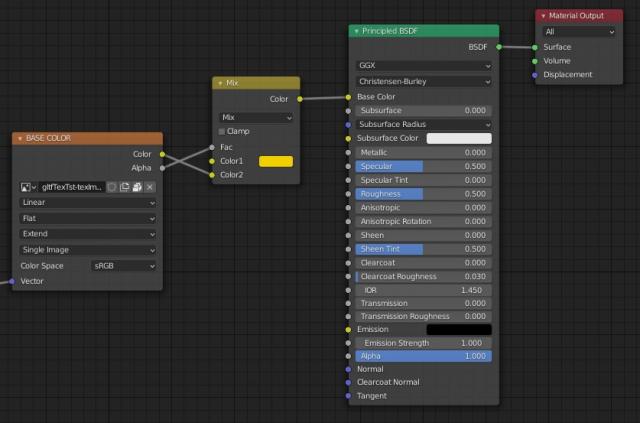Open the Flat projection dropdown

(88, 218)
